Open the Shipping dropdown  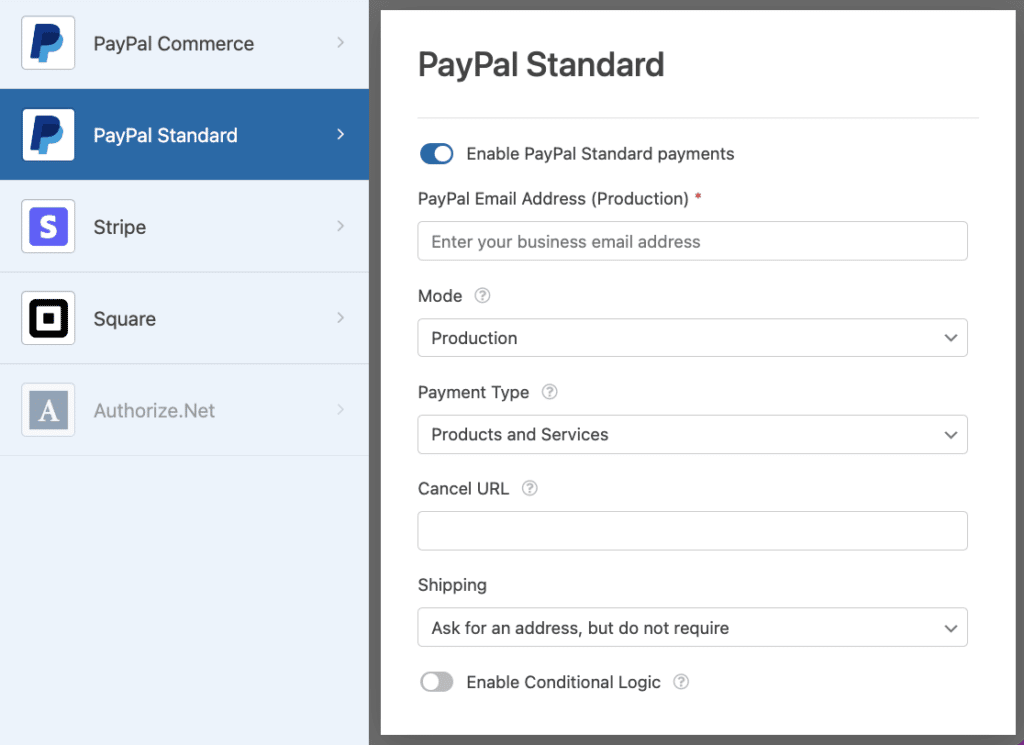pyautogui.click(x=692, y=627)
